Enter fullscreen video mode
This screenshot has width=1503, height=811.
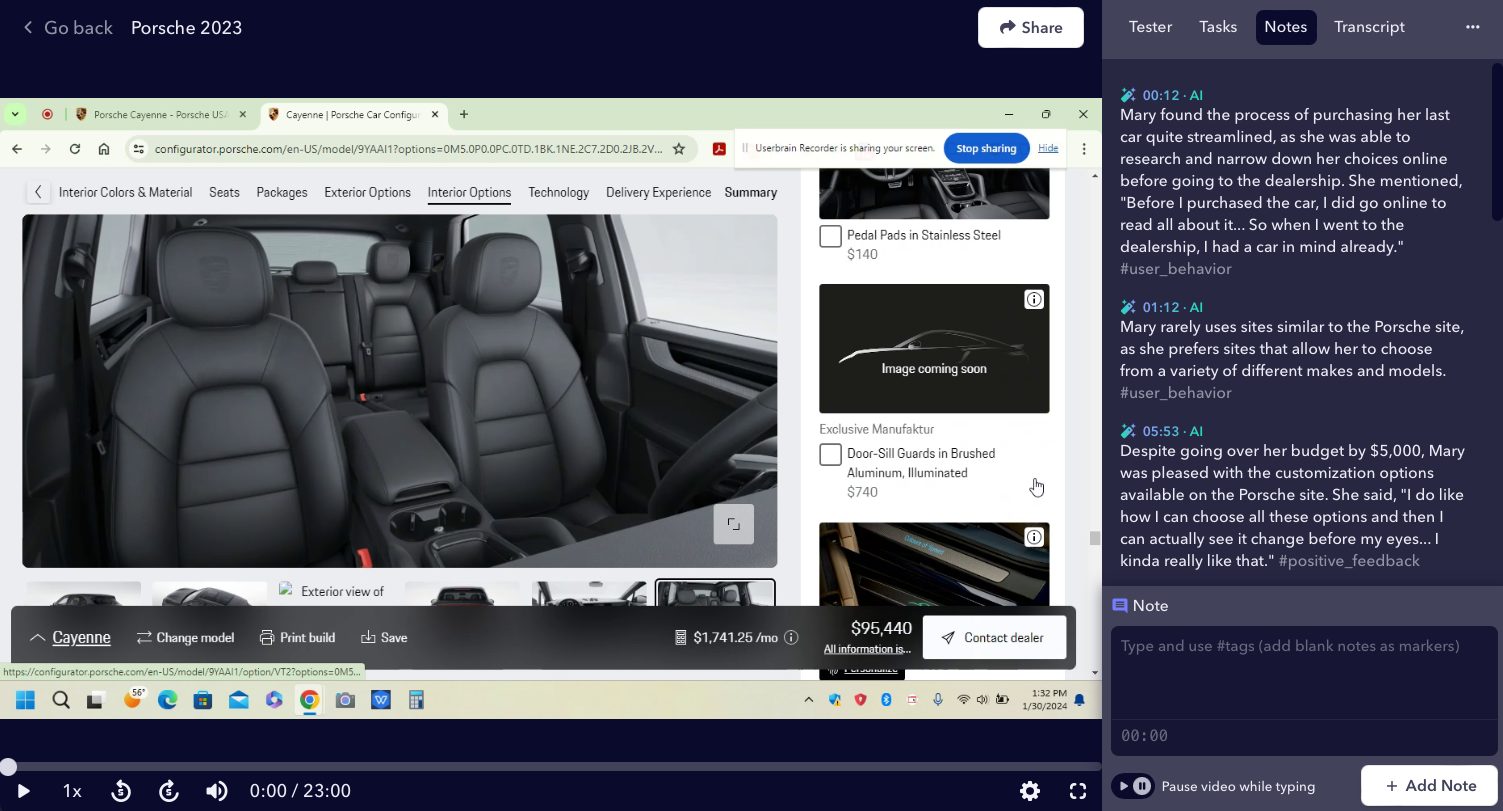[x=1078, y=791]
